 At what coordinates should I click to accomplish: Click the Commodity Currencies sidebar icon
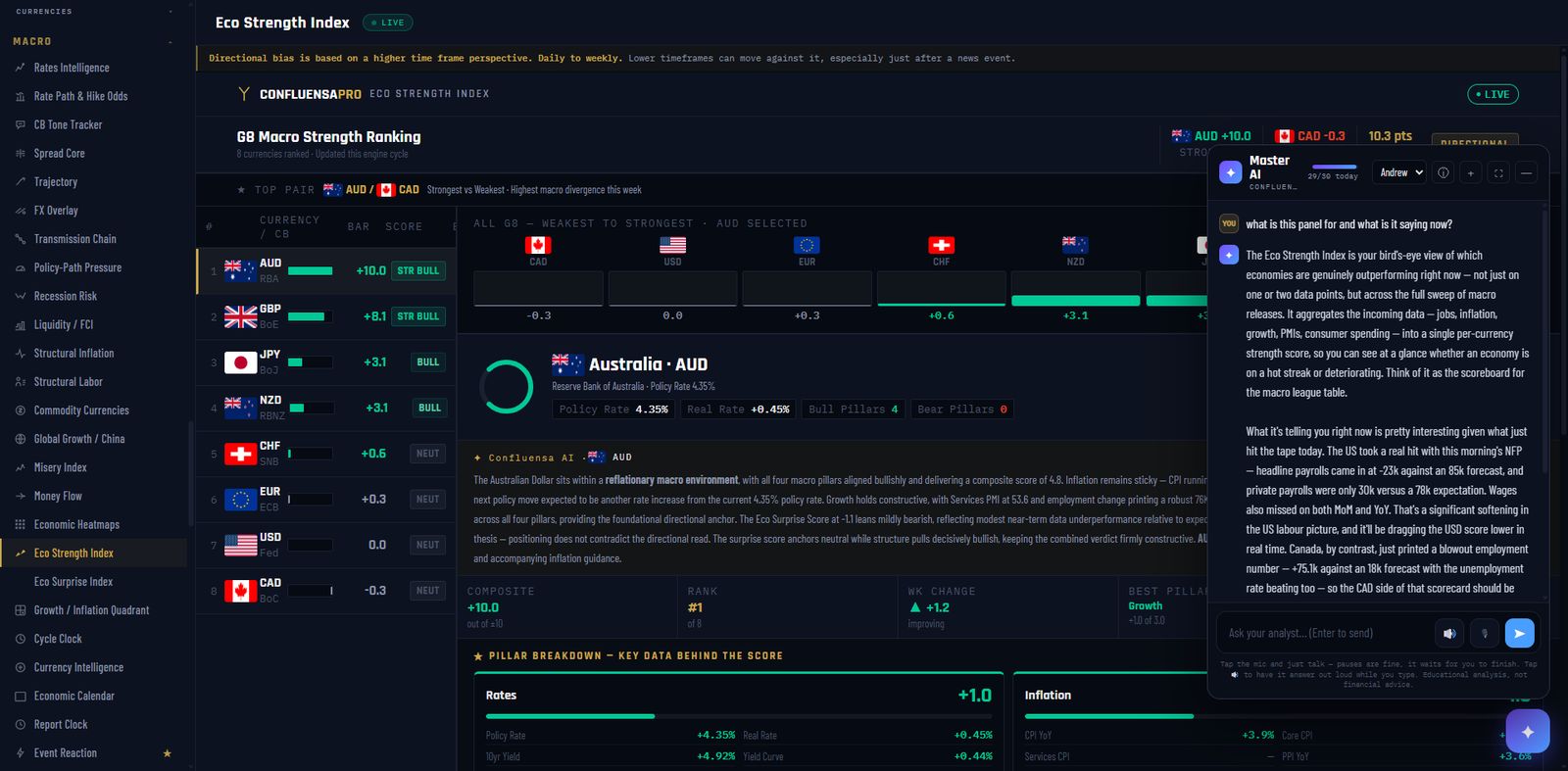tap(21, 410)
